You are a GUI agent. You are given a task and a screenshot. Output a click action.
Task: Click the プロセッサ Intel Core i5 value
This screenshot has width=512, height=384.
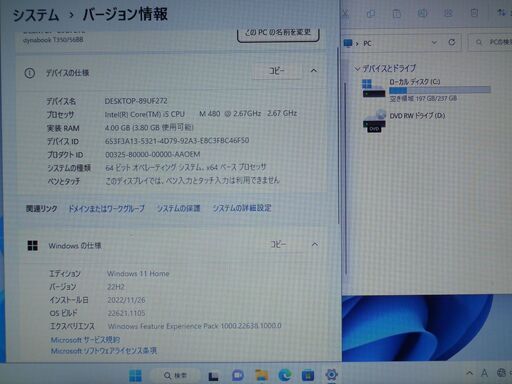point(201,114)
